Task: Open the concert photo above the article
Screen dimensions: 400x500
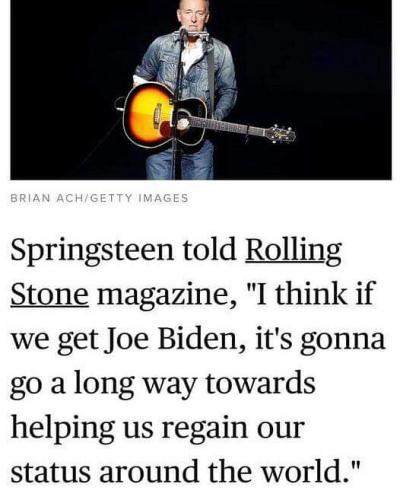Action: pyautogui.click(x=201, y=90)
